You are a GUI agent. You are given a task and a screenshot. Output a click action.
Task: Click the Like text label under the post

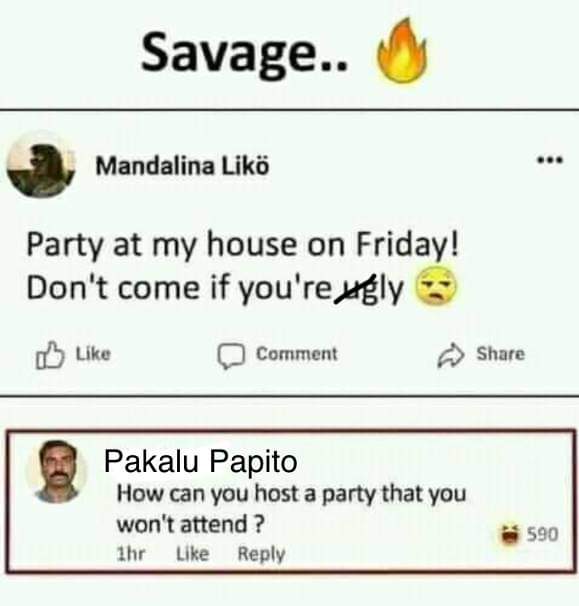93,354
